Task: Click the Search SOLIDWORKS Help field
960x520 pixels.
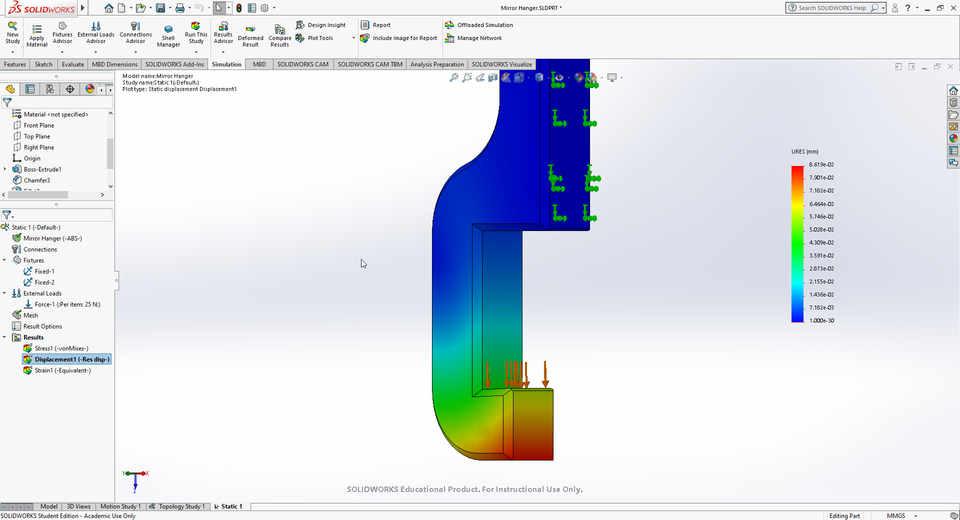Action: (833, 8)
